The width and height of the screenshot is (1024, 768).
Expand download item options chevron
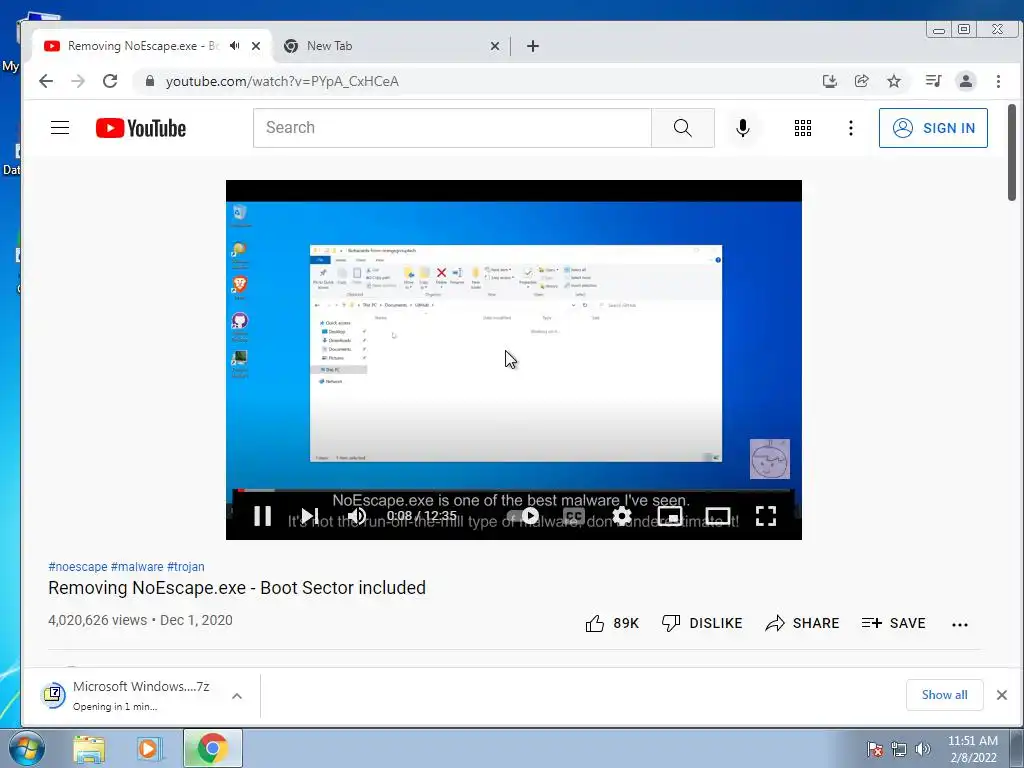237,696
